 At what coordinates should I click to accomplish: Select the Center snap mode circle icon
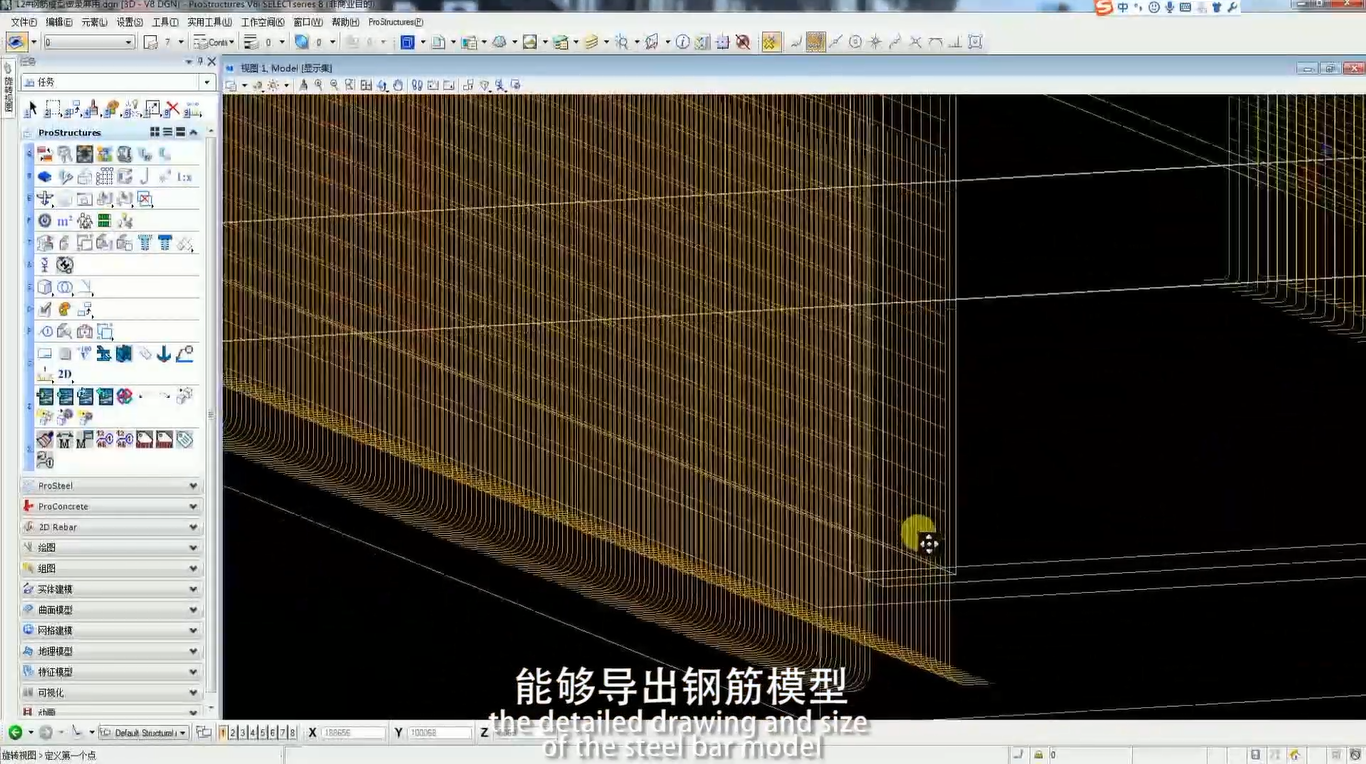855,42
